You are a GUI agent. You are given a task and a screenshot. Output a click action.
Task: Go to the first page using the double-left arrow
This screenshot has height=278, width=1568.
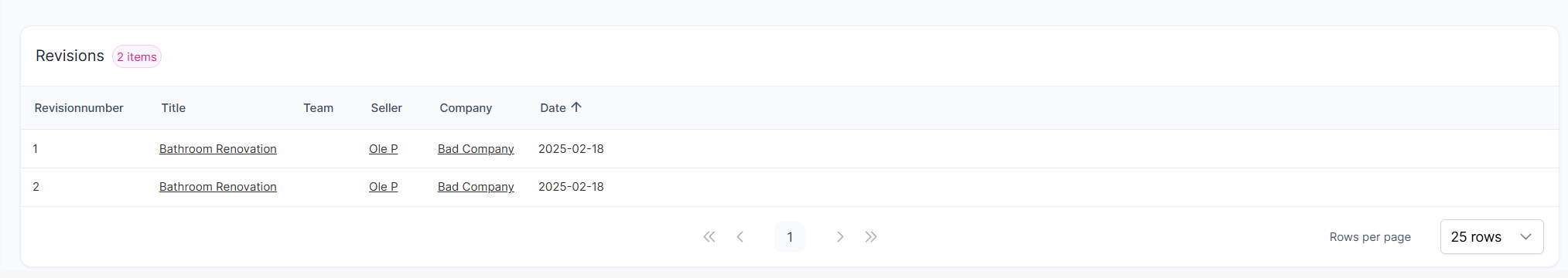coord(709,237)
